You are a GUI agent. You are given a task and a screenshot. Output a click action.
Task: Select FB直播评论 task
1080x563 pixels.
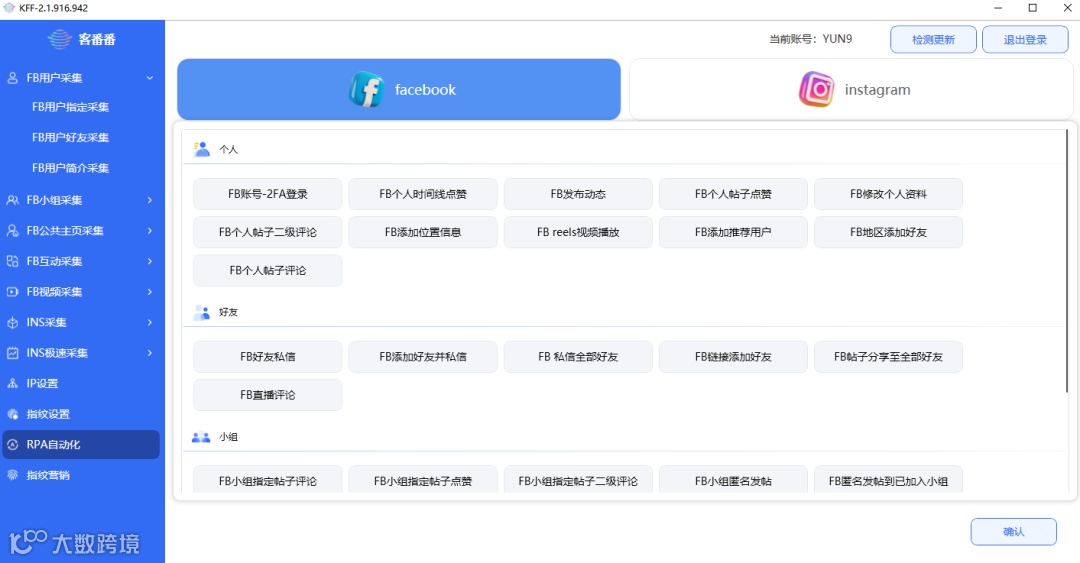[268, 395]
